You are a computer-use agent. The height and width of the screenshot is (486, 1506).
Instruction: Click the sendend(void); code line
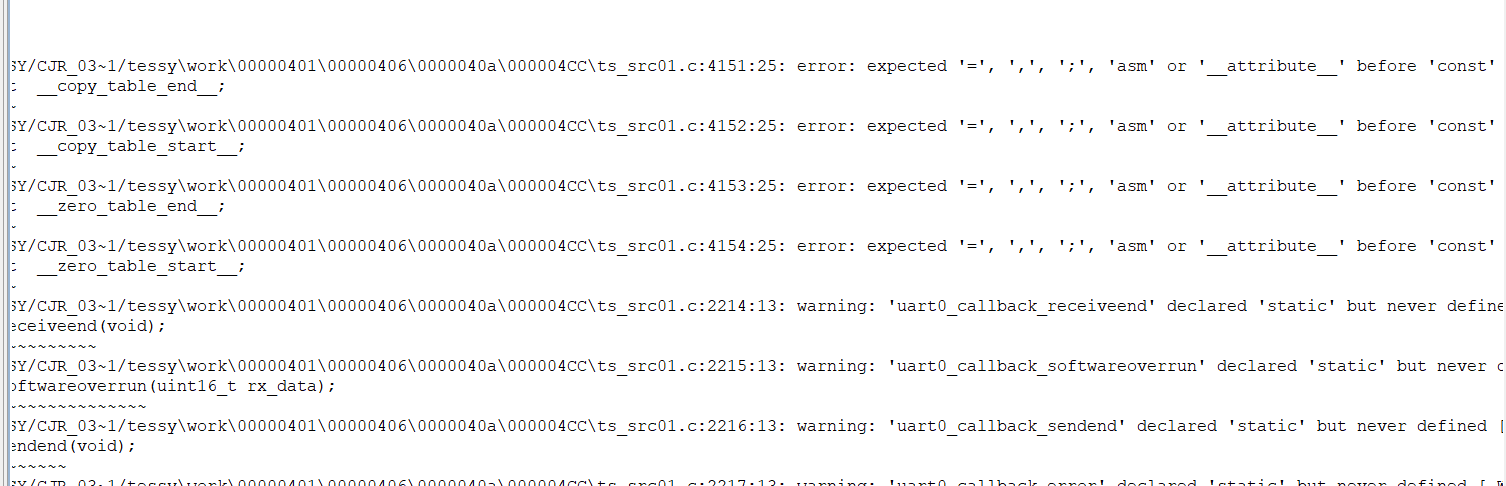(x=72, y=446)
